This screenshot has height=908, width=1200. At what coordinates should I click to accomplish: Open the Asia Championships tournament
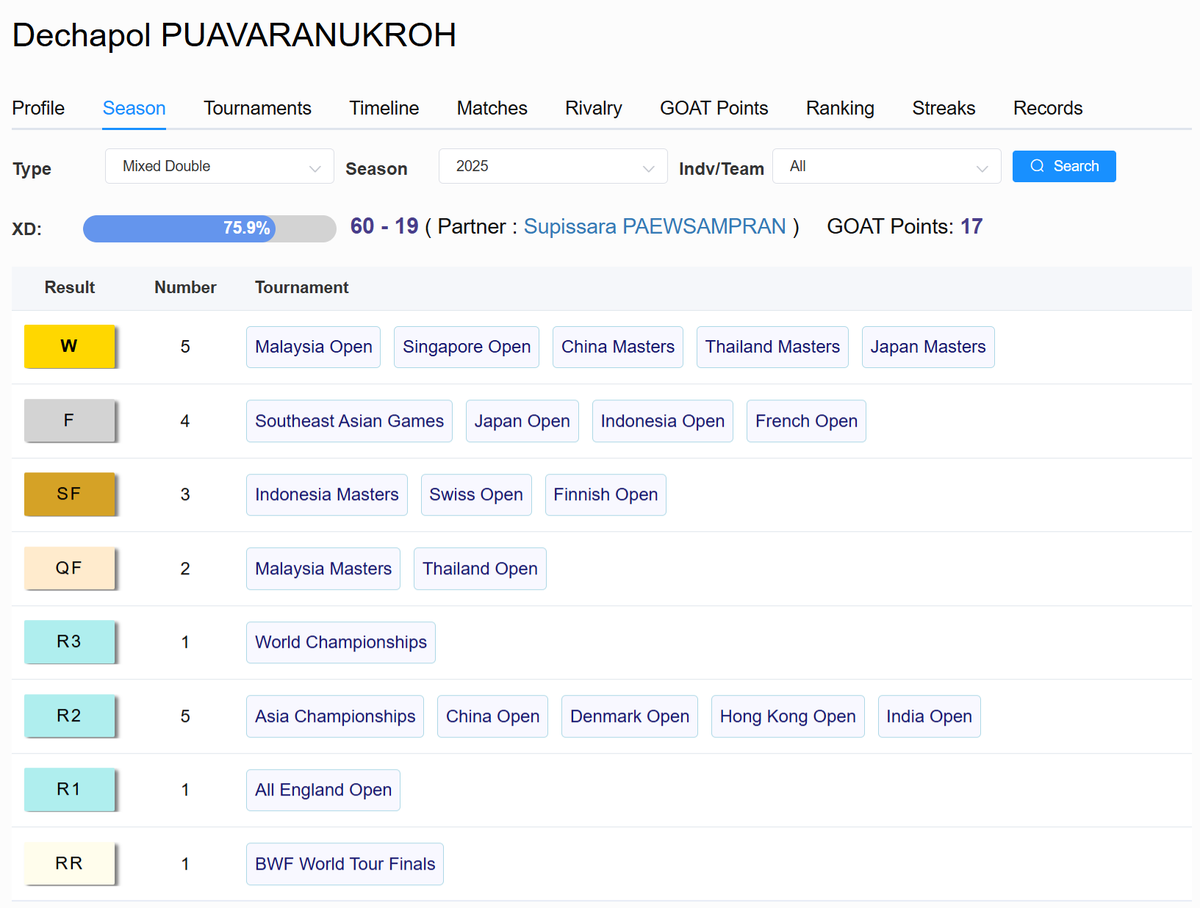pos(335,716)
